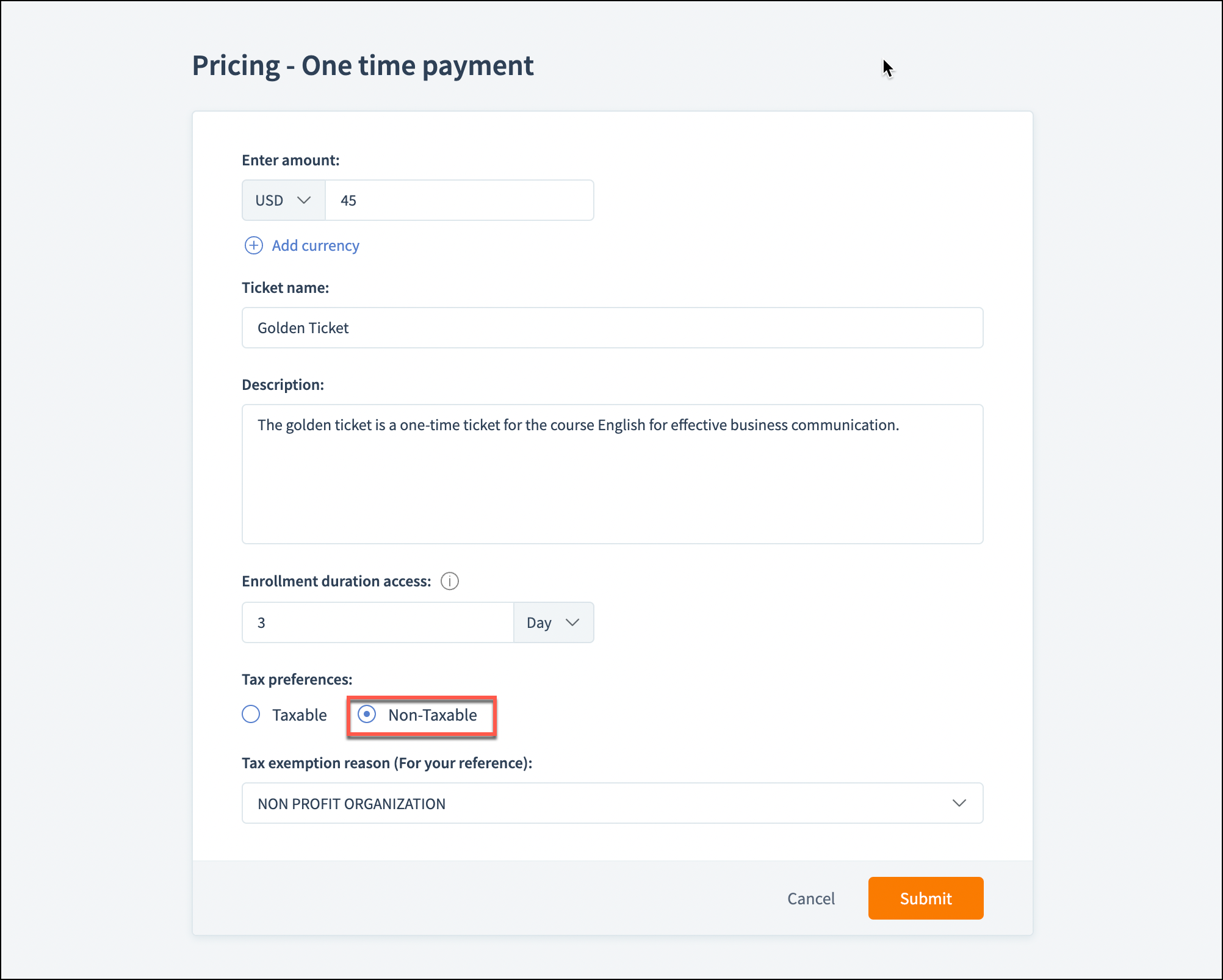Click the Taxable label text

299,715
